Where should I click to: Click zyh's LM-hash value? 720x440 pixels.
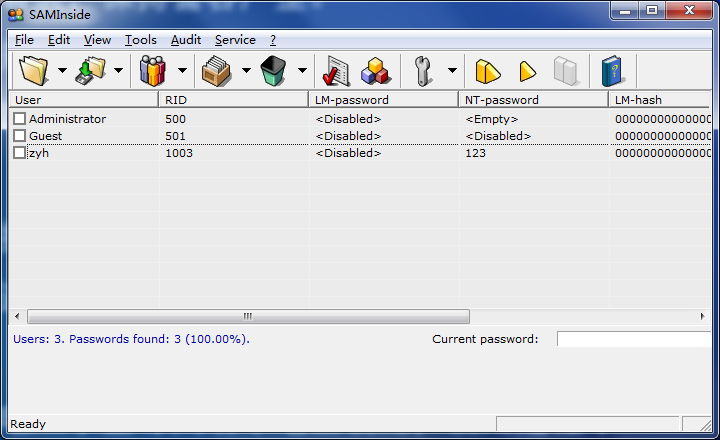tap(663, 153)
